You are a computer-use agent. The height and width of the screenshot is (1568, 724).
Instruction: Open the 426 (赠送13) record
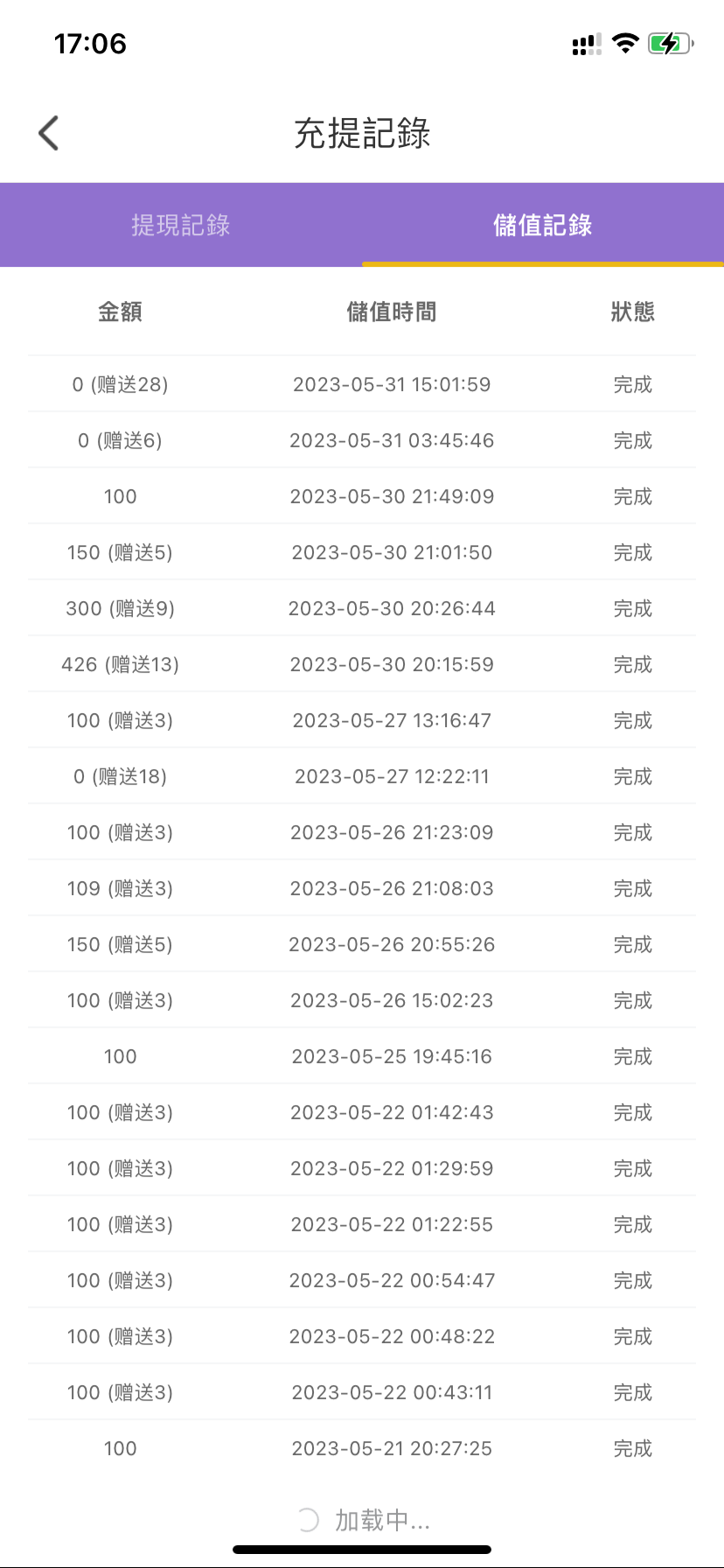[x=120, y=664]
